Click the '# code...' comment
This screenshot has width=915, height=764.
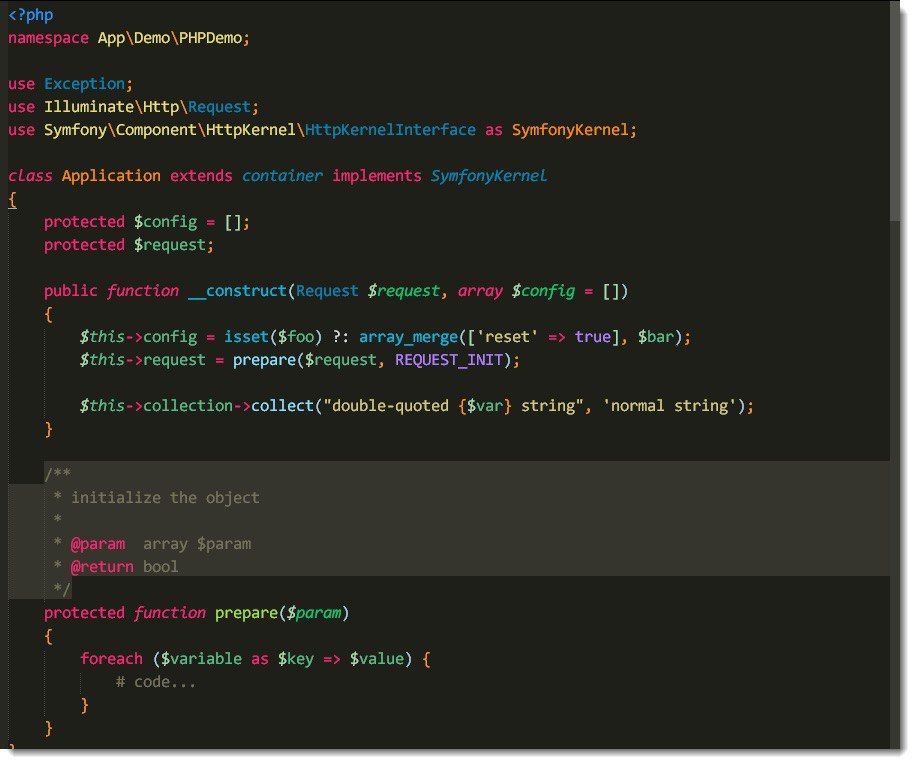pos(156,682)
